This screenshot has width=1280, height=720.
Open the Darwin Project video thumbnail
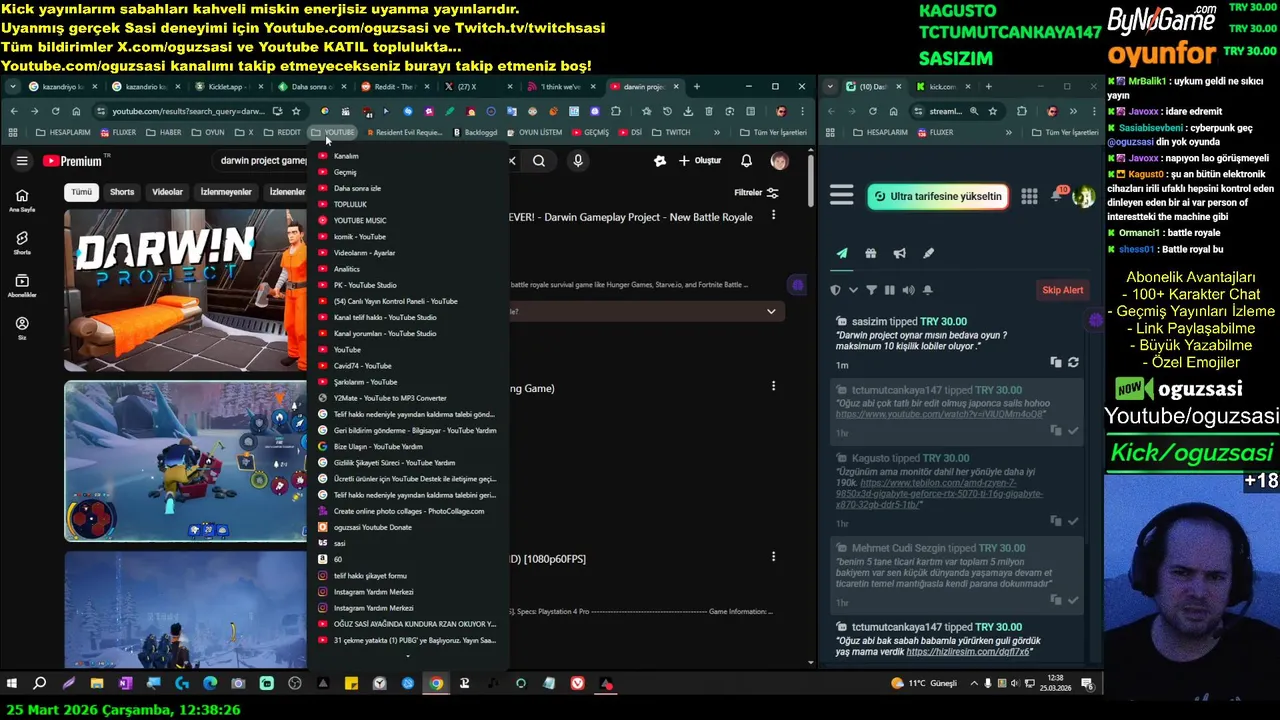[186, 290]
